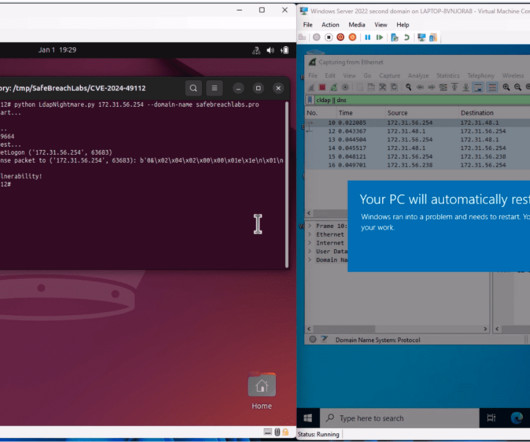Click the Wireshark display filter field

pos(422,100)
